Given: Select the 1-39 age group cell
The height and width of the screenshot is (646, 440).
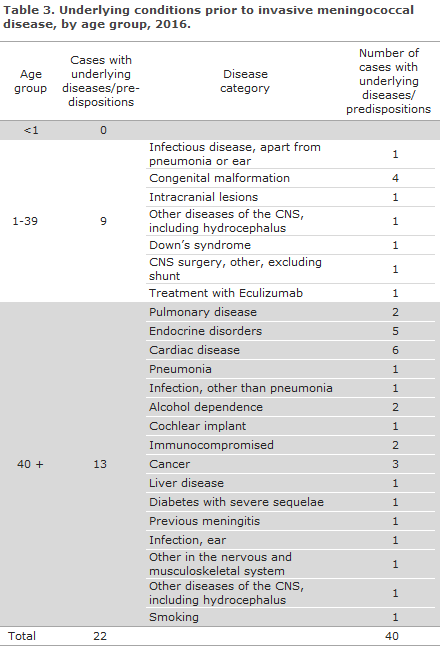Looking at the screenshot, I should pos(25,221).
